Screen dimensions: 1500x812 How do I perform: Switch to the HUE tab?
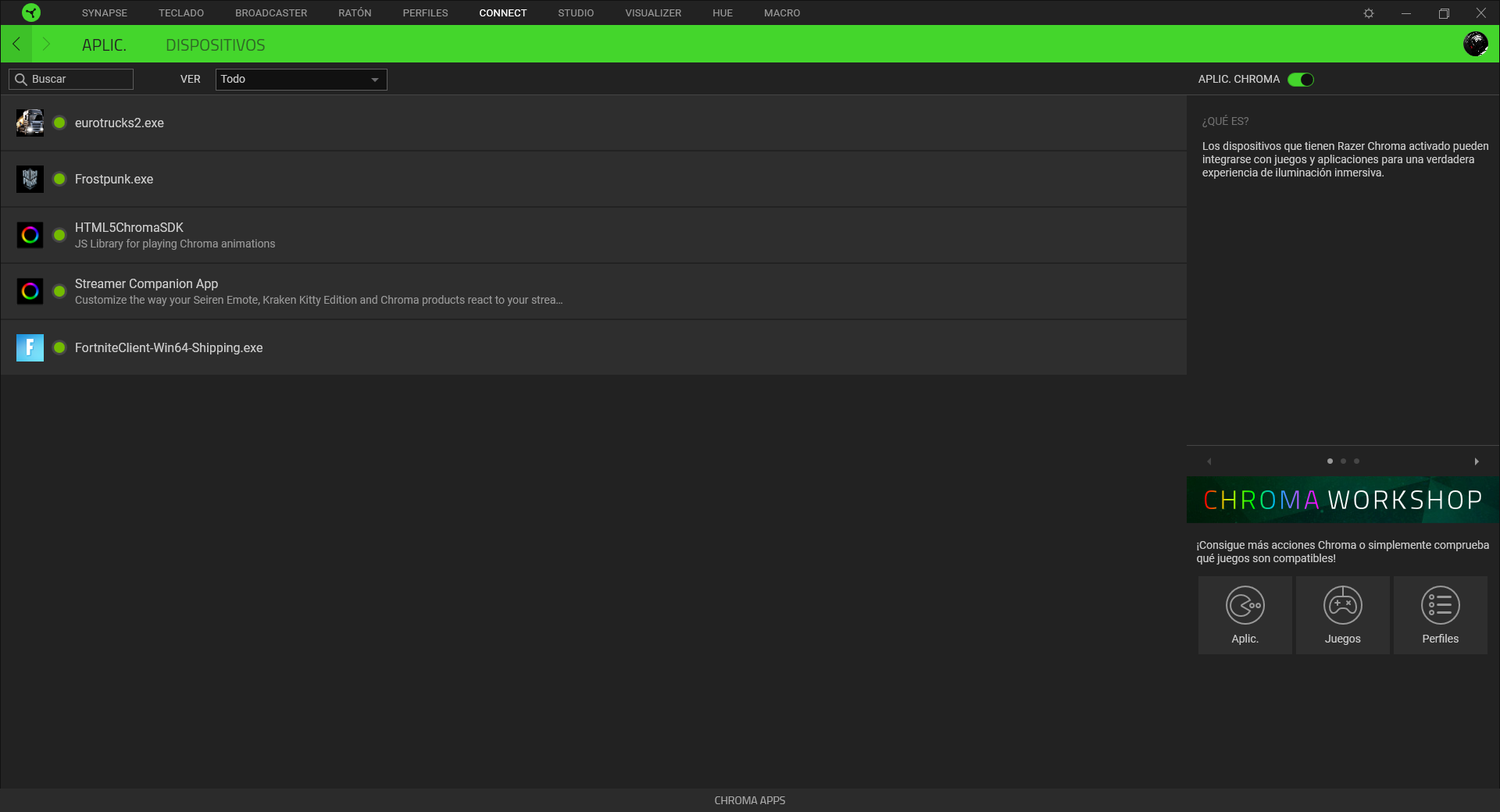coord(723,13)
